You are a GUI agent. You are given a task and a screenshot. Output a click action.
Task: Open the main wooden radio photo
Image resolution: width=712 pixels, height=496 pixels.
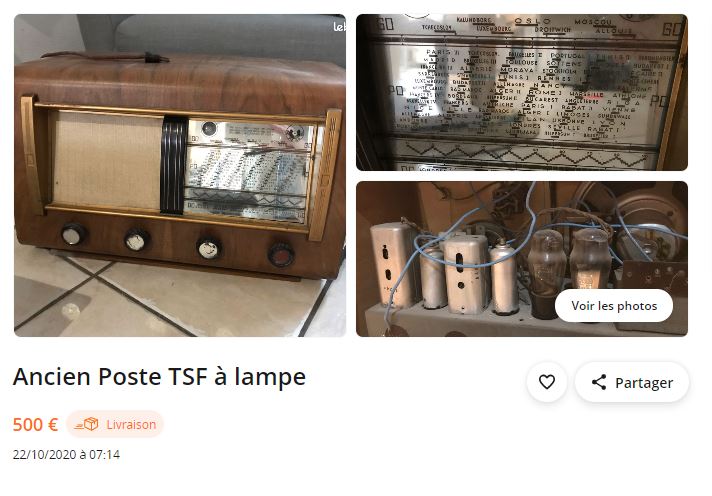[x=180, y=175]
